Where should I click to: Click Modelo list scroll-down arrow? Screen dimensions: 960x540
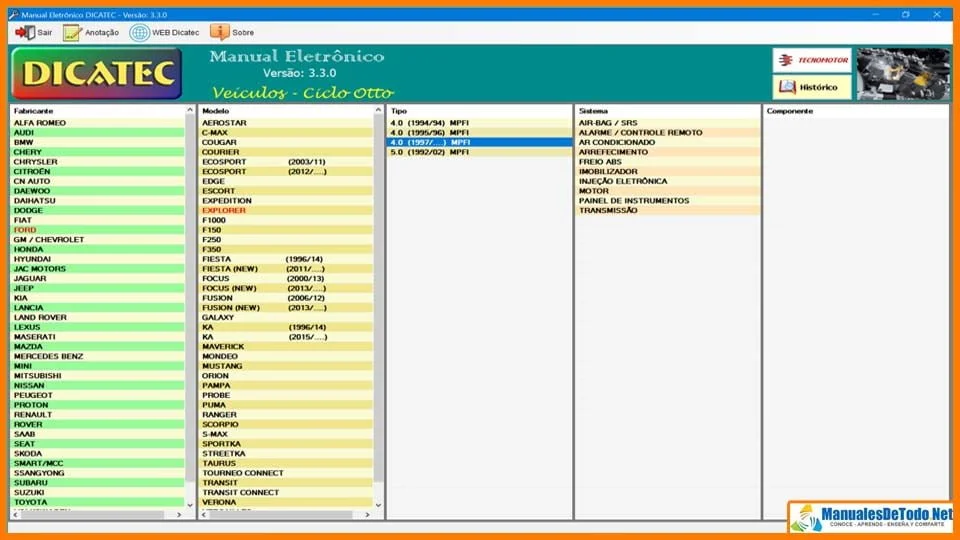click(378, 505)
